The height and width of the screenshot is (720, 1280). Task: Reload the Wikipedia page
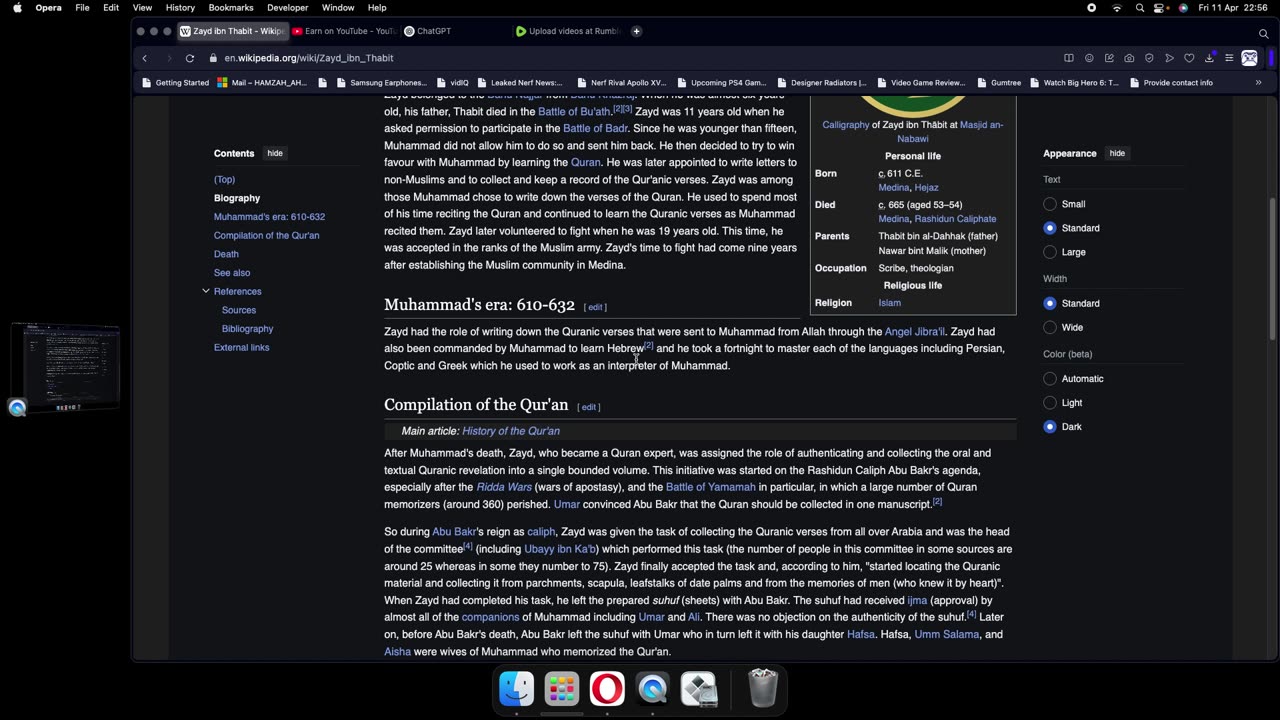[189, 58]
